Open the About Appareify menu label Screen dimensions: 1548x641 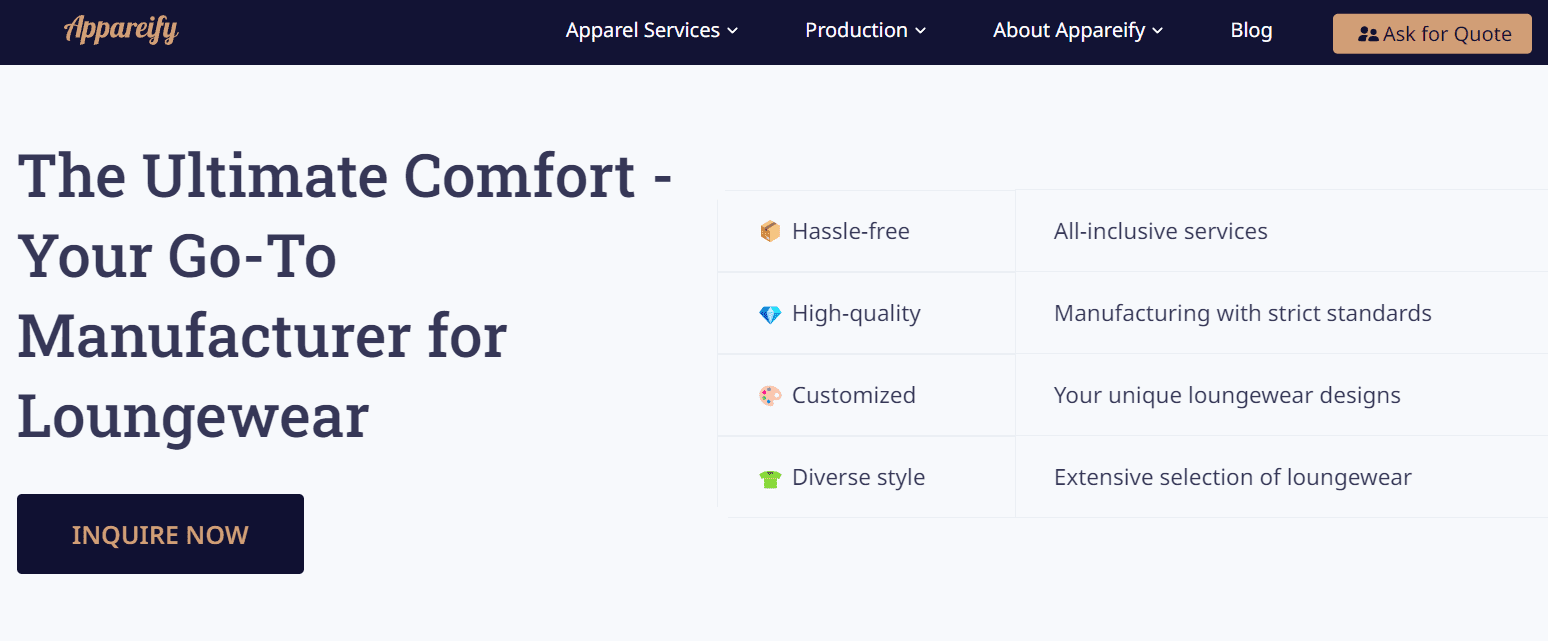point(1069,30)
